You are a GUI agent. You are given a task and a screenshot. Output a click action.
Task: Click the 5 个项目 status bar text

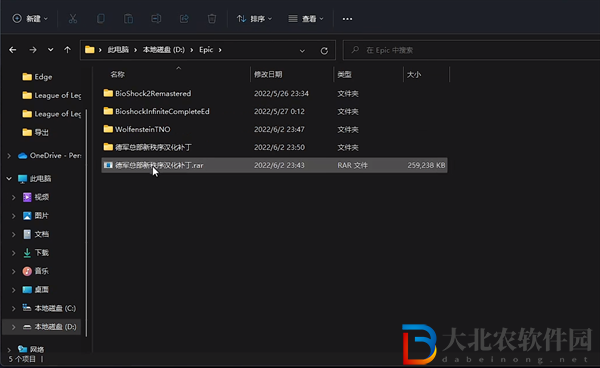22,359
